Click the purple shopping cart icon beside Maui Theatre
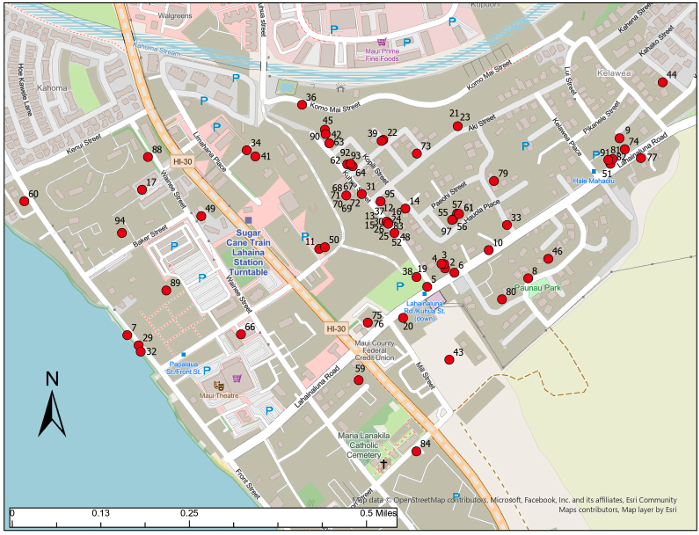Image resolution: width=699 pixels, height=535 pixels. pyautogui.click(x=237, y=378)
